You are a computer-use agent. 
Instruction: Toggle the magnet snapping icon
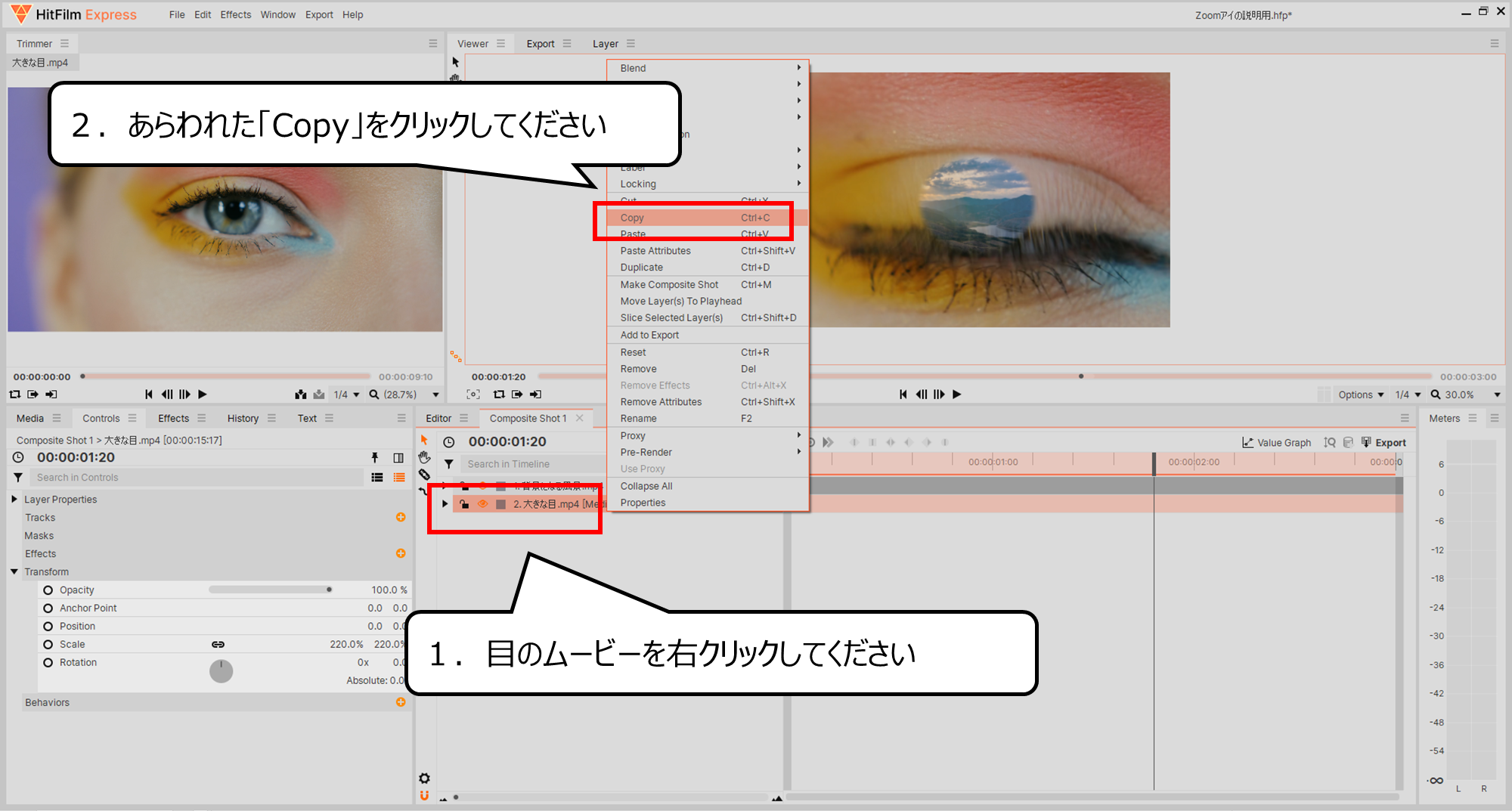click(x=424, y=795)
